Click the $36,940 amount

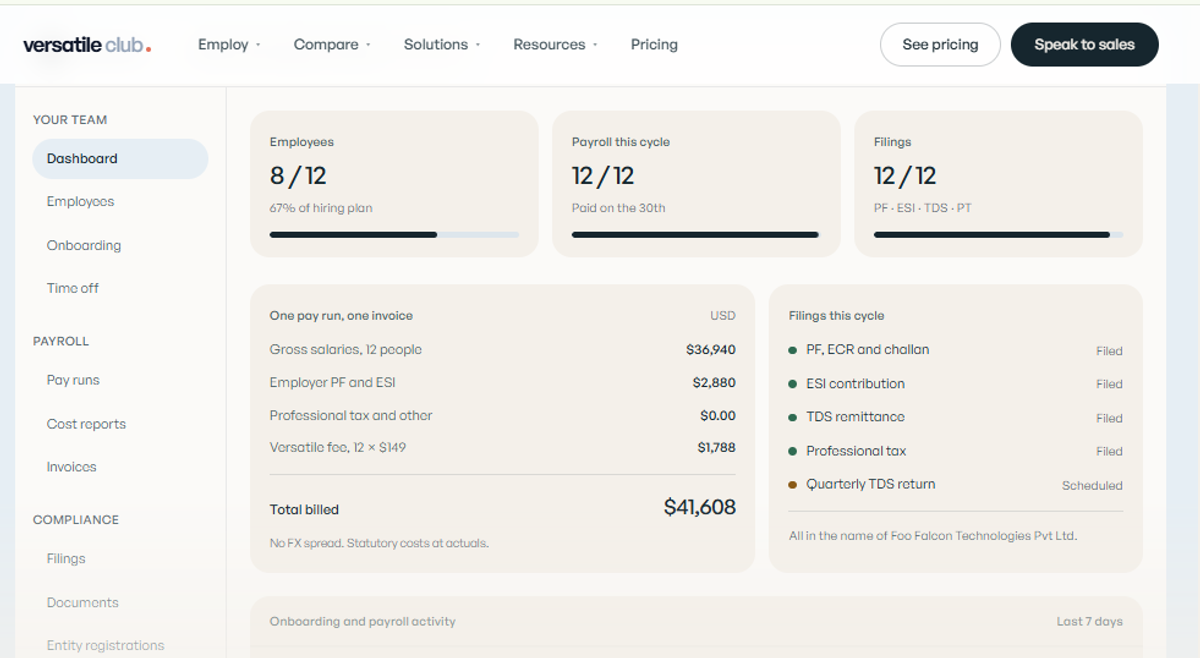click(x=711, y=350)
